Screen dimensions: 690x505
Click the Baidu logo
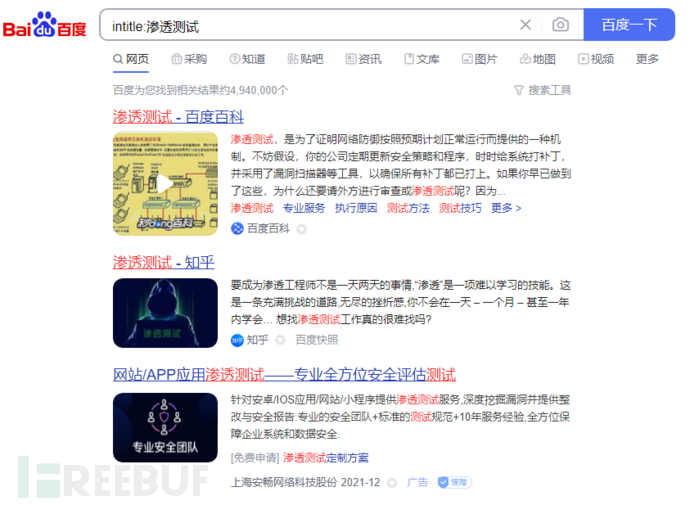point(44,25)
